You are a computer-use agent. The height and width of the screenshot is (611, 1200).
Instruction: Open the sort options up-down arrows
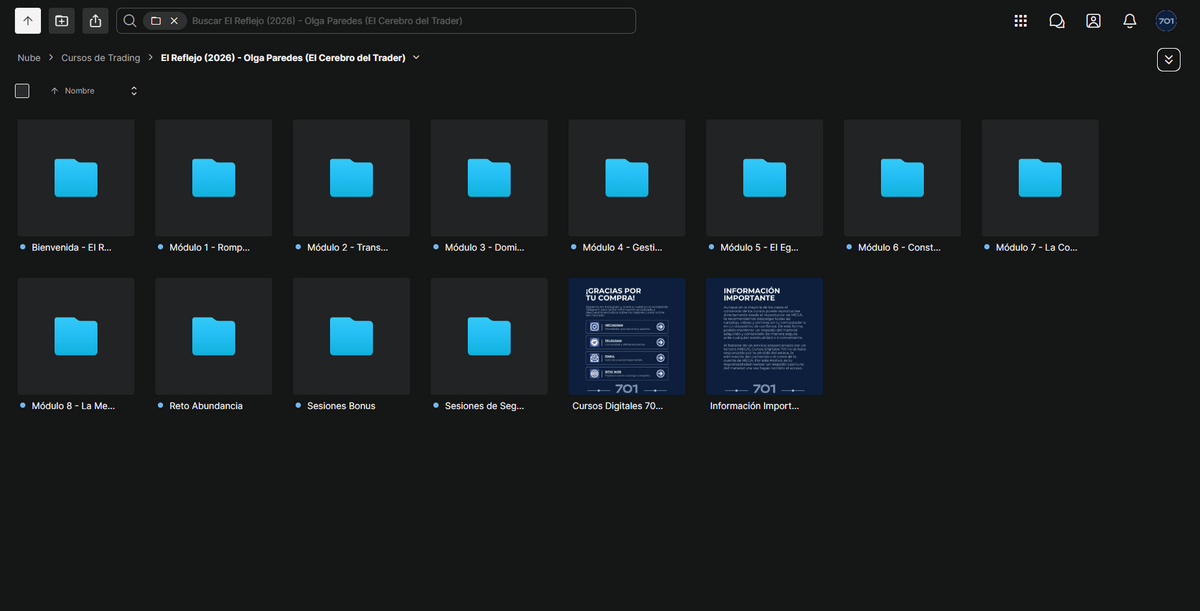click(x=134, y=91)
